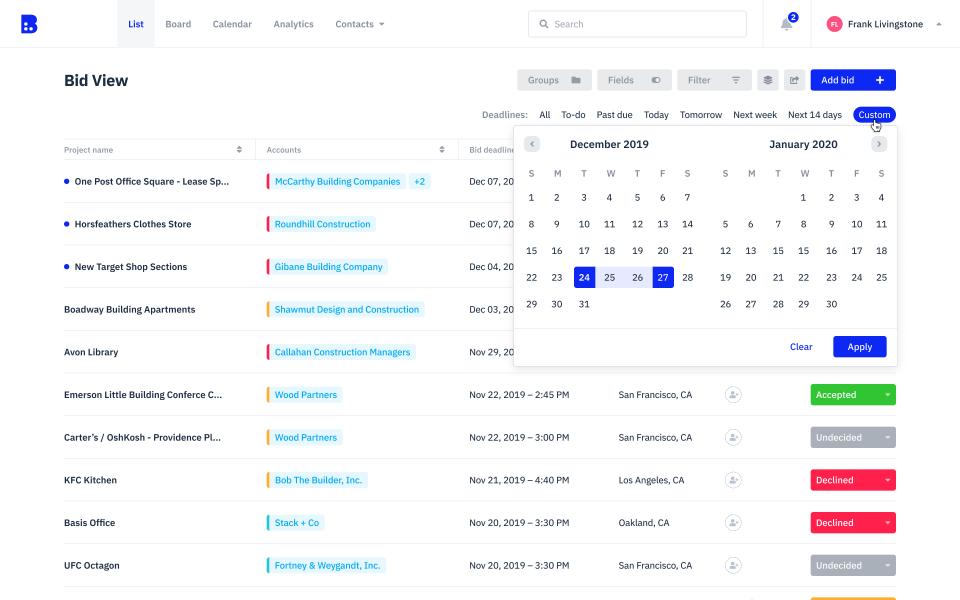Screen dimensions: 960x600
Task: Enable the Past due deadline filter
Action: pyautogui.click(x=614, y=114)
